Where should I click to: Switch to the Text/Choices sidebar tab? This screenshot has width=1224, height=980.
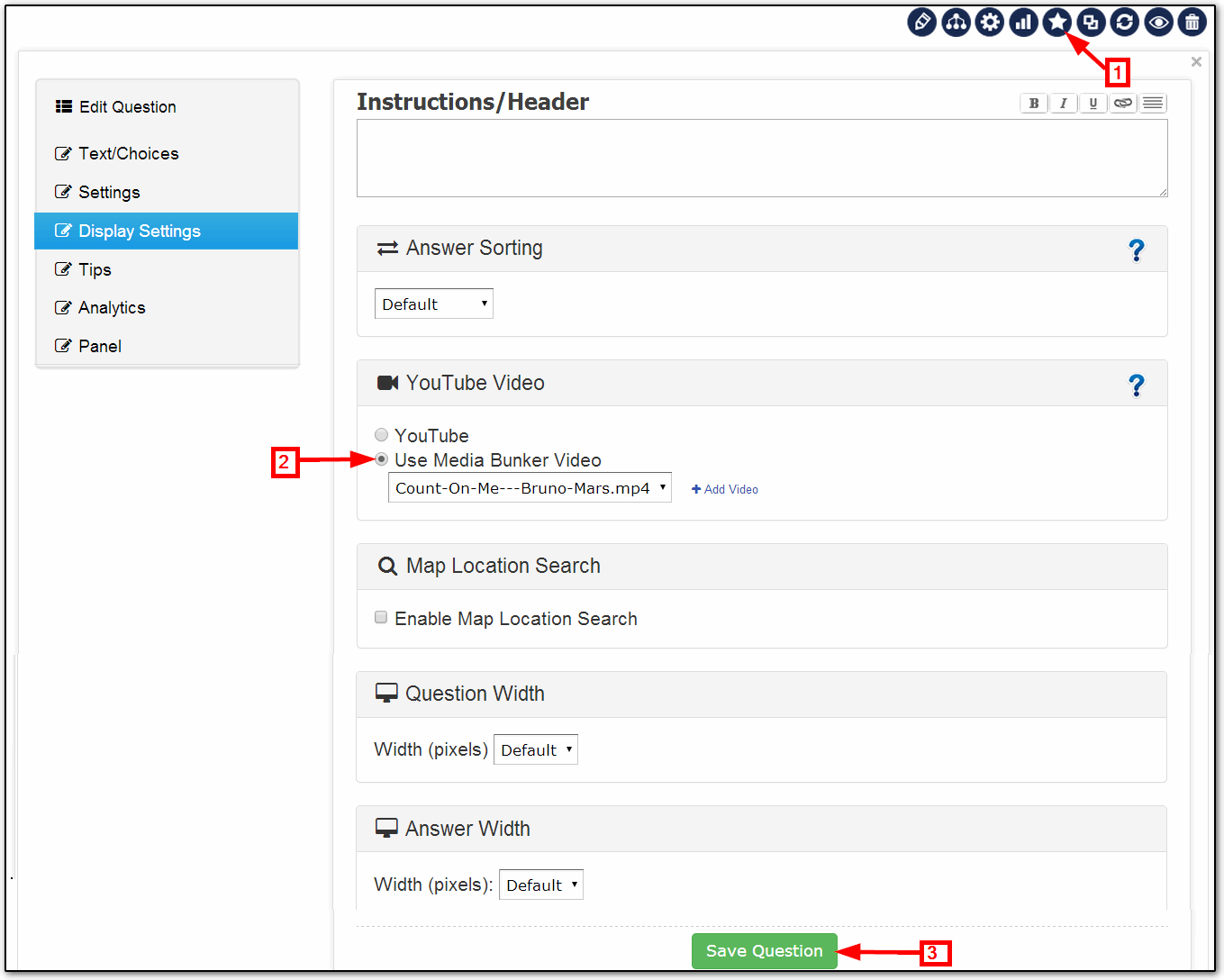128,154
